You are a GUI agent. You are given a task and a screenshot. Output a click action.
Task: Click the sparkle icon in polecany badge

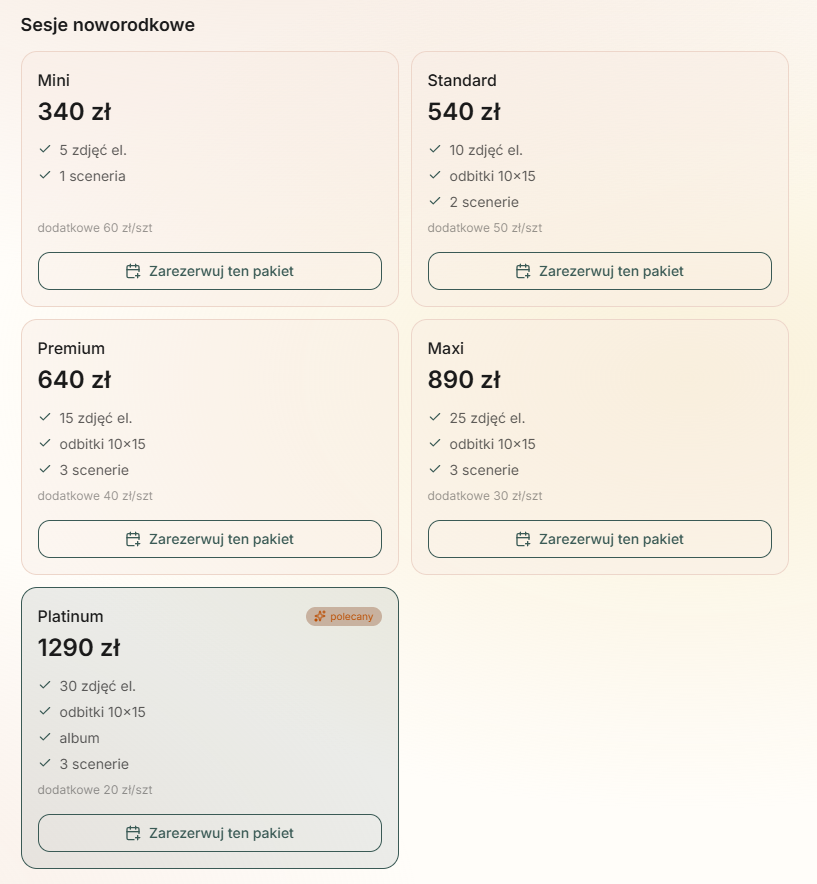click(x=320, y=616)
